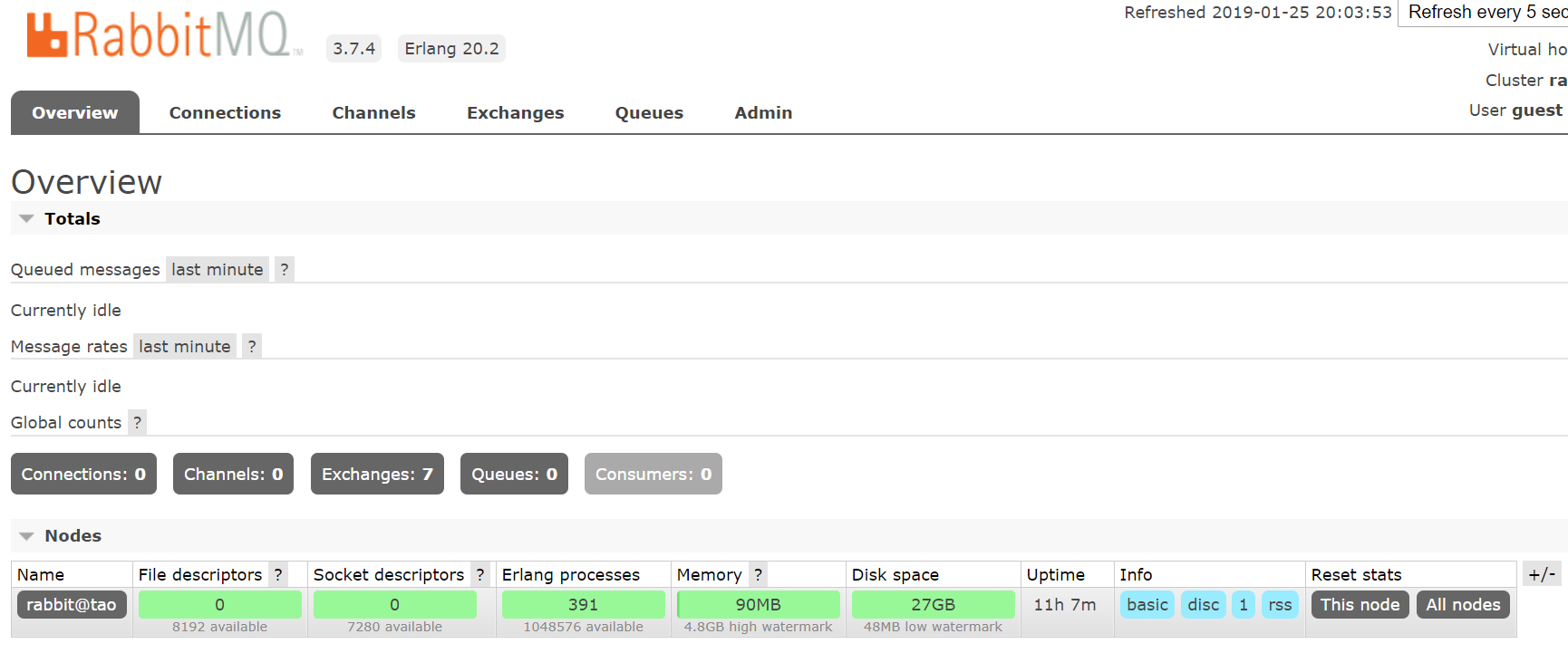Click the Queues: 0 count button
Viewport: 1568px width, 653px height.
point(514,474)
